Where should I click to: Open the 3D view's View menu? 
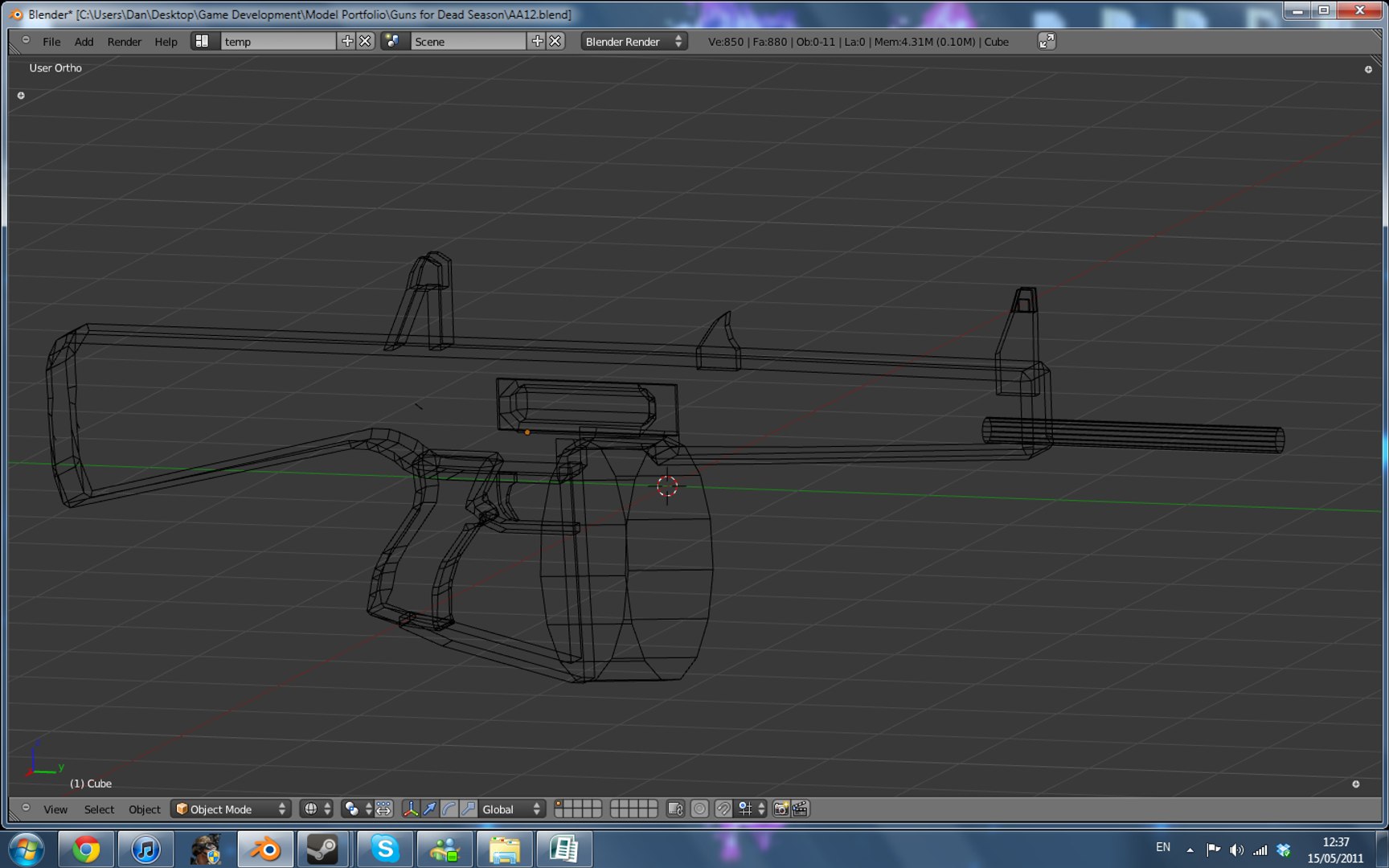[55, 809]
